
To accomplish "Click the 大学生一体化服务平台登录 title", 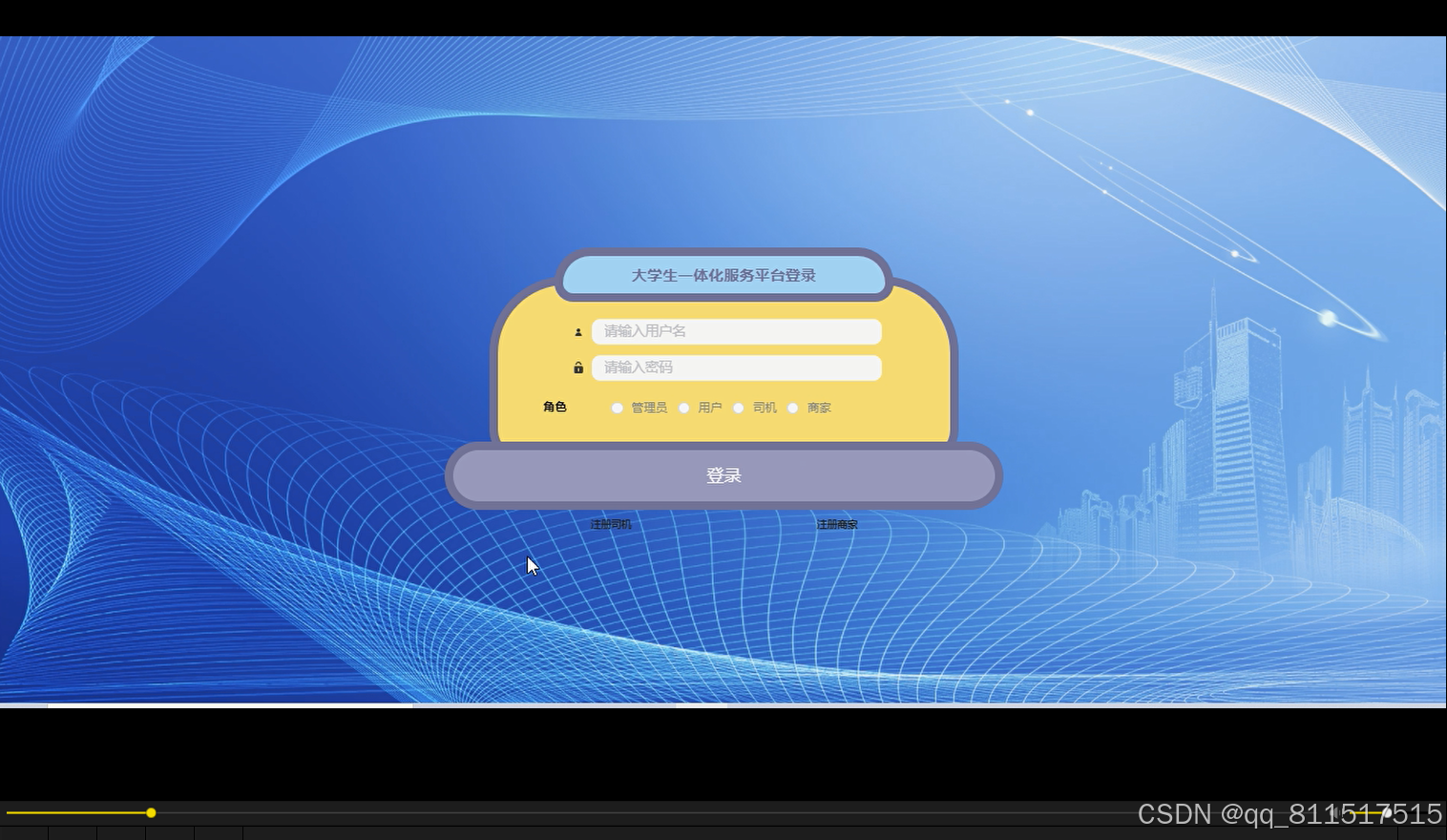I will (x=723, y=275).
